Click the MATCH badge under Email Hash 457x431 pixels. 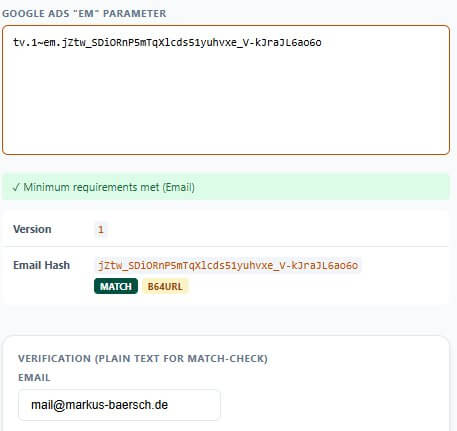[116, 286]
